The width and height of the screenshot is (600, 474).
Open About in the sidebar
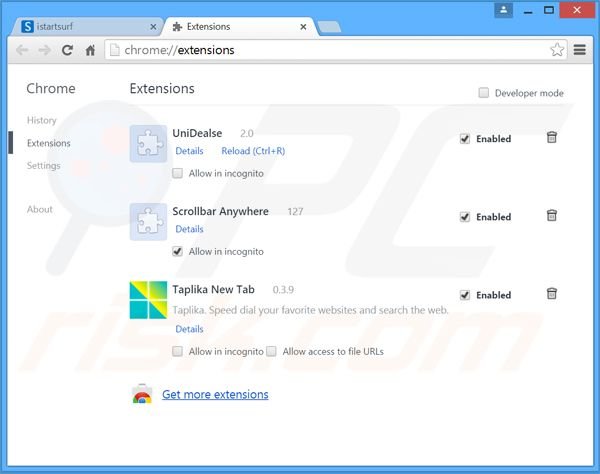[40, 209]
